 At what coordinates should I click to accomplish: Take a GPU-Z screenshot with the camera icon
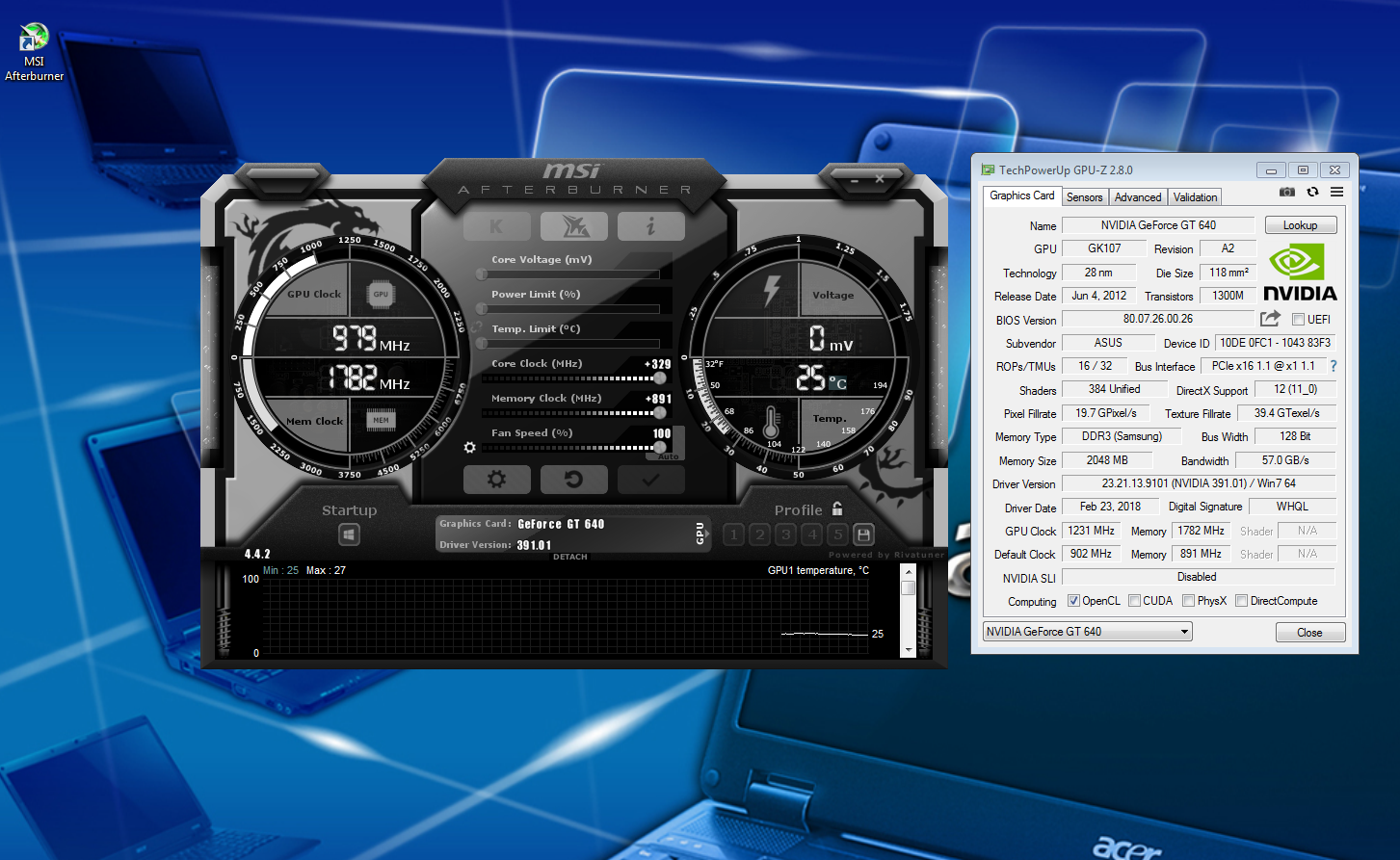(1286, 192)
